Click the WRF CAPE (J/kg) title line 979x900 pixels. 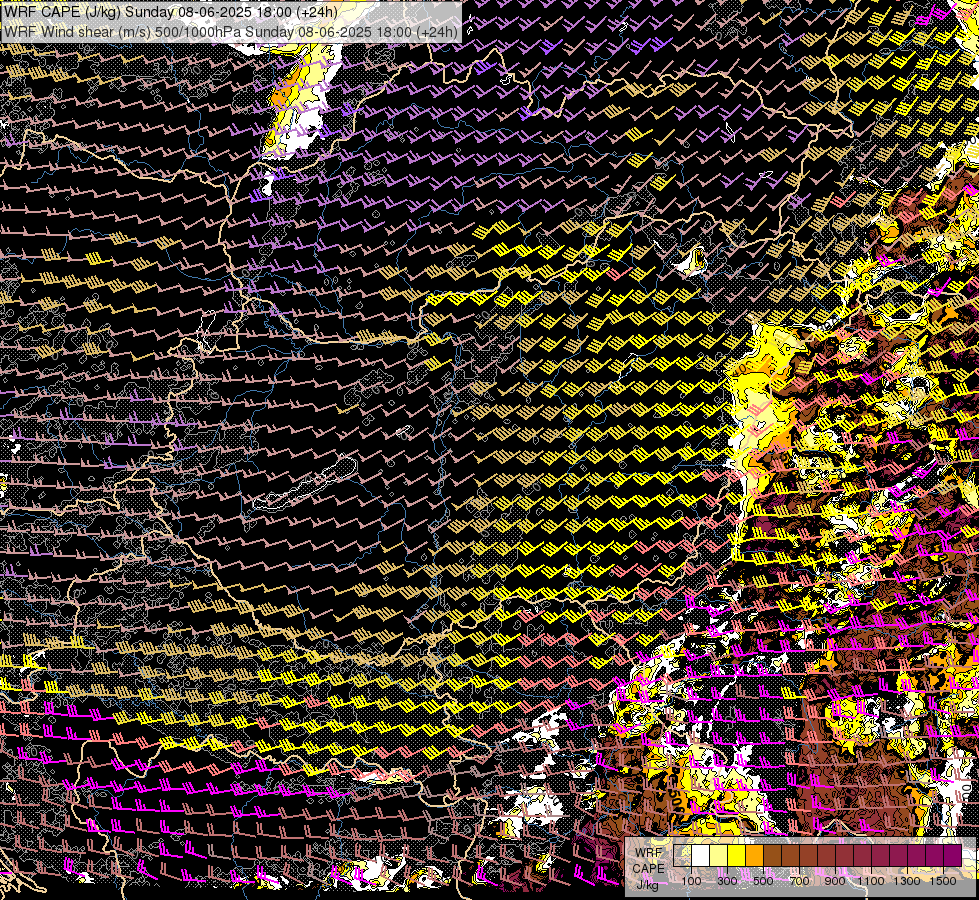pyautogui.click(x=170, y=12)
